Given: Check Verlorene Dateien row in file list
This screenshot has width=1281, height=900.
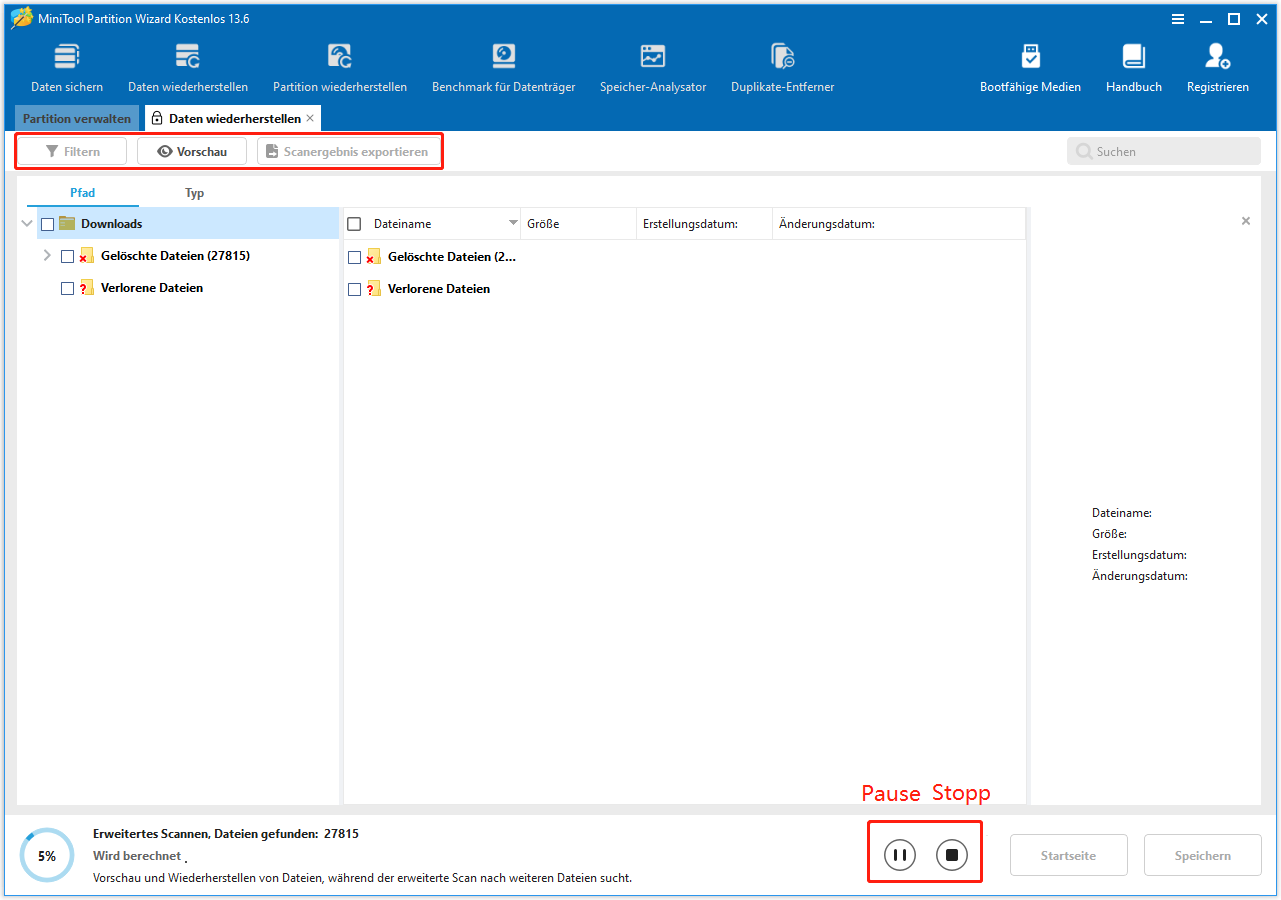Looking at the screenshot, I should pyautogui.click(x=354, y=289).
